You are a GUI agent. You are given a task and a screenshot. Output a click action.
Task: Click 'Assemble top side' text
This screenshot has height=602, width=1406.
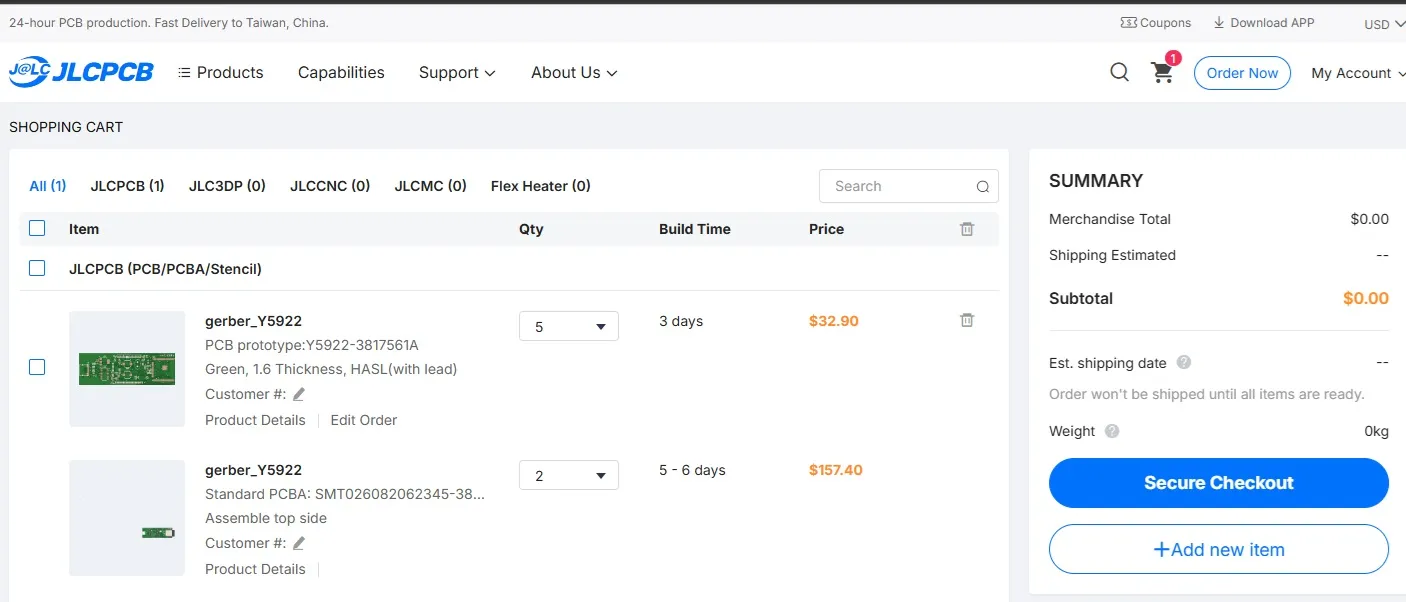266,518
